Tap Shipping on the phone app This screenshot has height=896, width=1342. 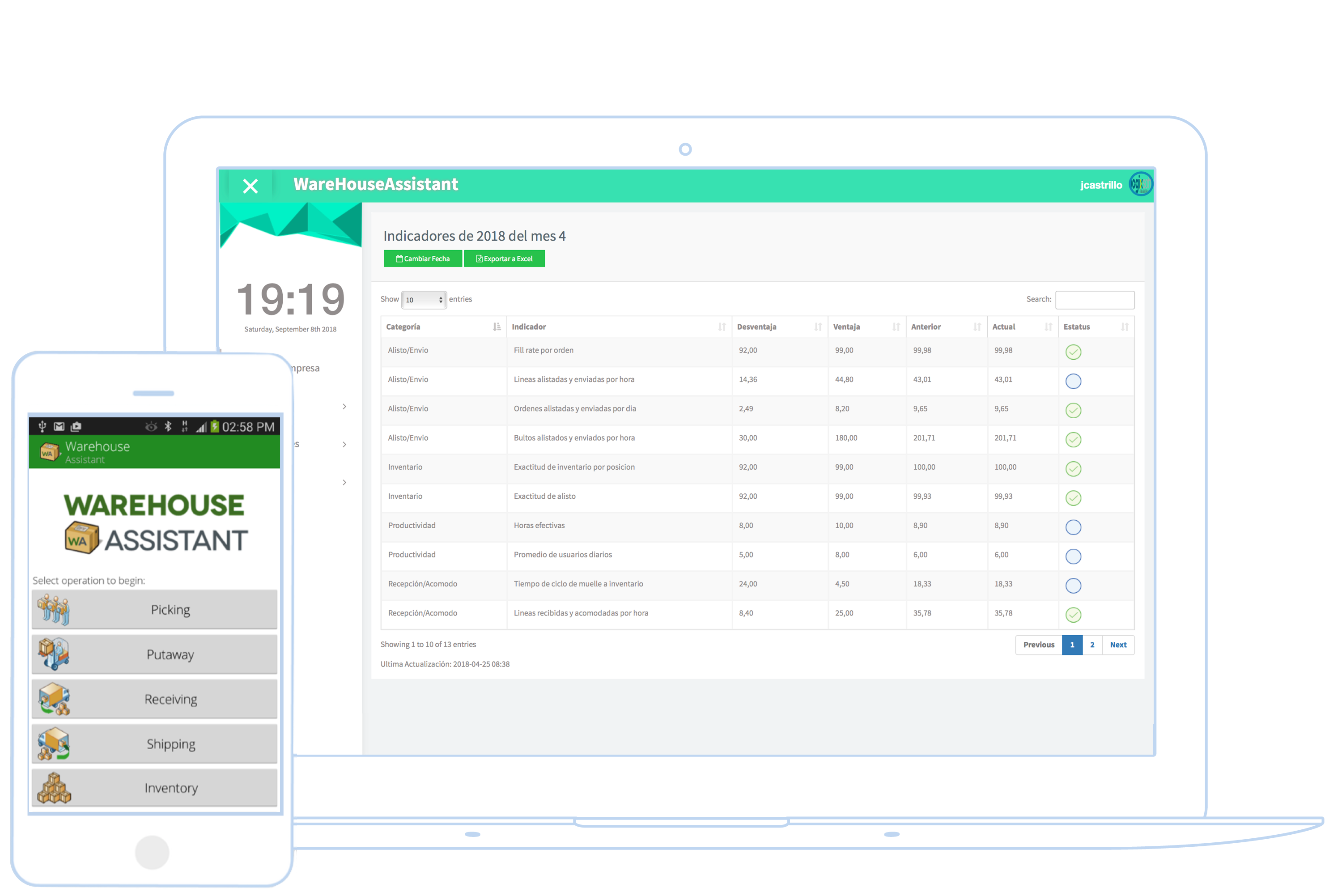pos(154,743)
